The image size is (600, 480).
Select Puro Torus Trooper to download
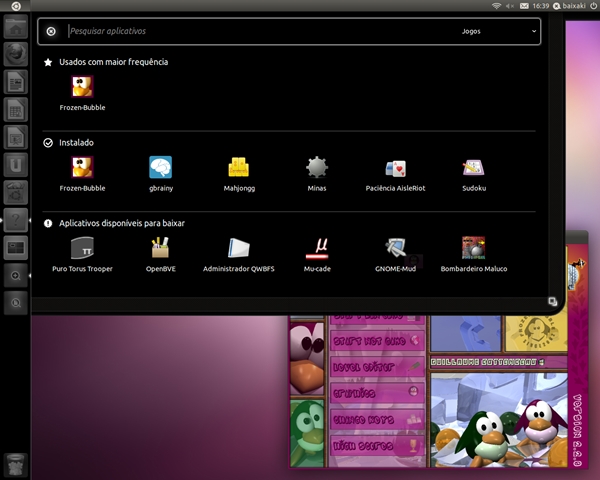click(82, 248)
